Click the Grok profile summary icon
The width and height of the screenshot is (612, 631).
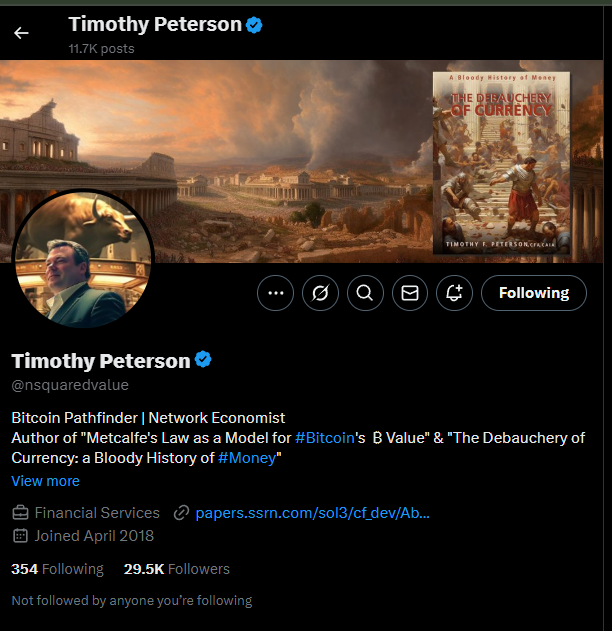point(320,293)
